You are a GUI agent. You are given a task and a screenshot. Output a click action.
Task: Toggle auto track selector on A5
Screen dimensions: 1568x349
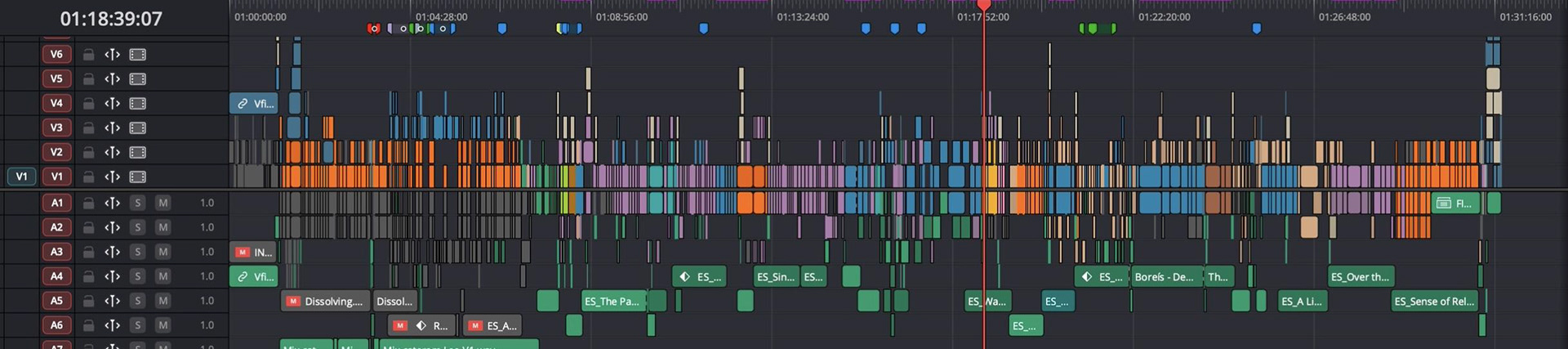click(113, 301)
